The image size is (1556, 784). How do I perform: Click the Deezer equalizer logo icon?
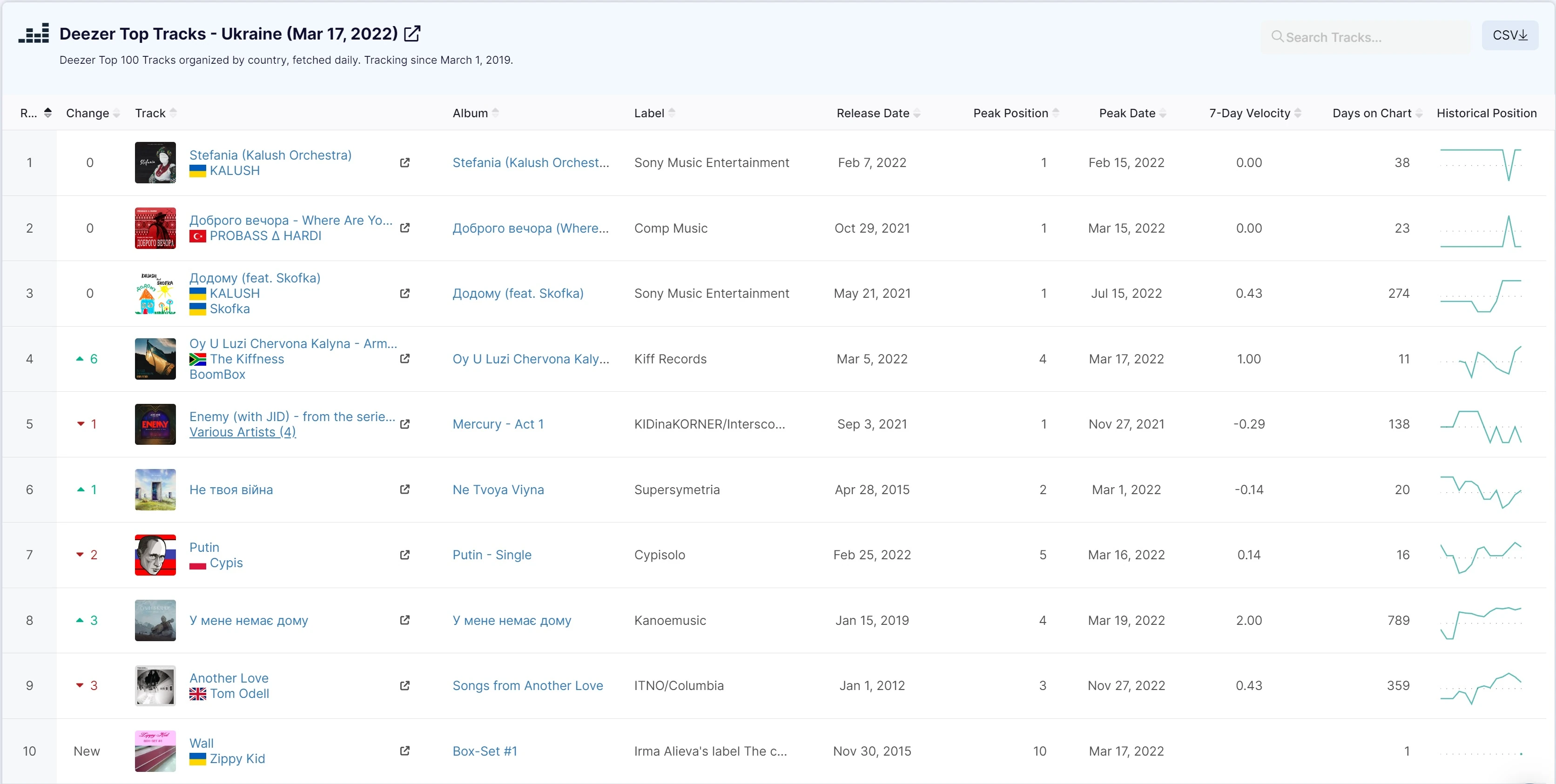pos(34,34)
